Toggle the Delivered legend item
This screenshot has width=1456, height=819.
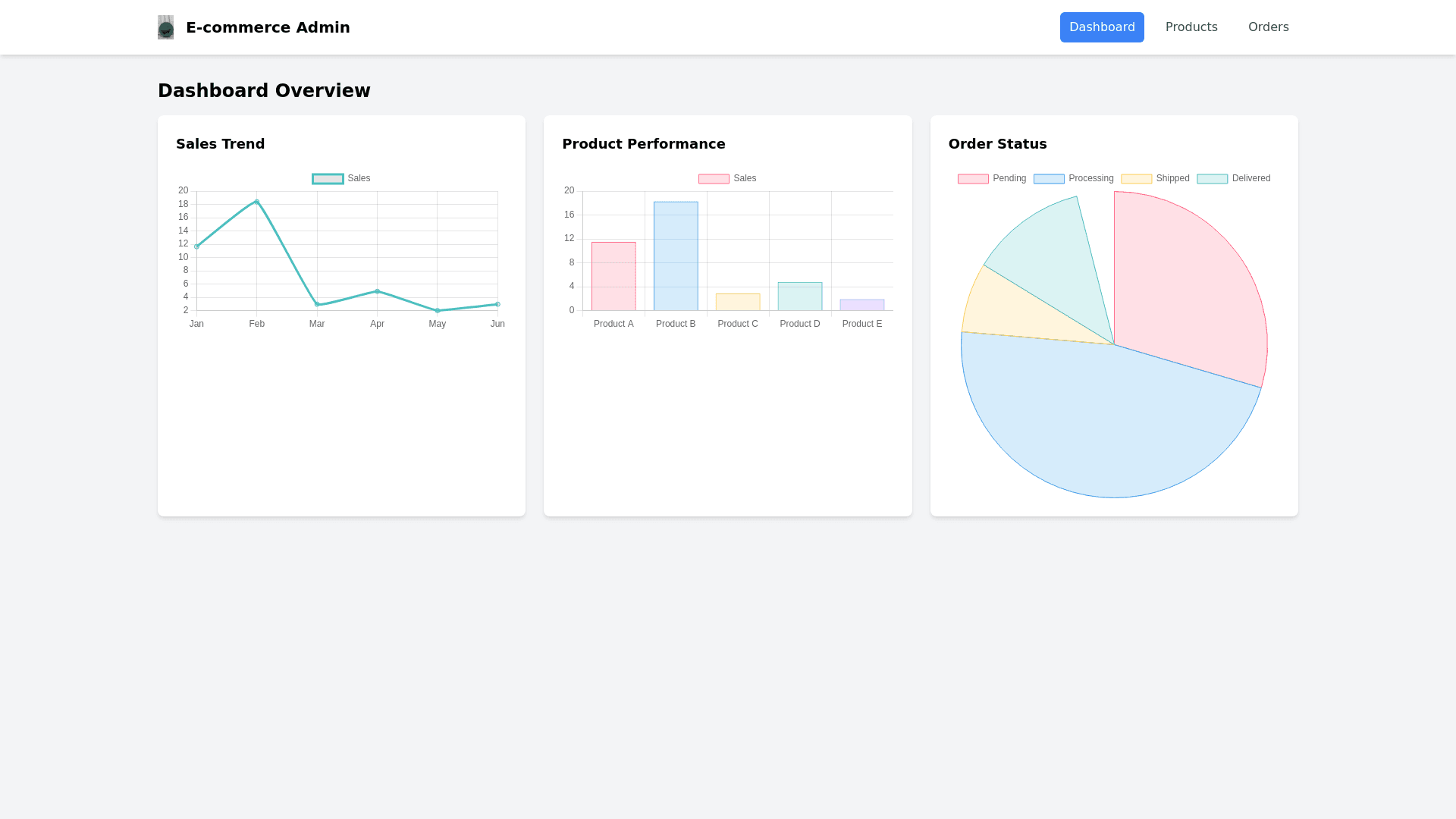point(1233,179)
